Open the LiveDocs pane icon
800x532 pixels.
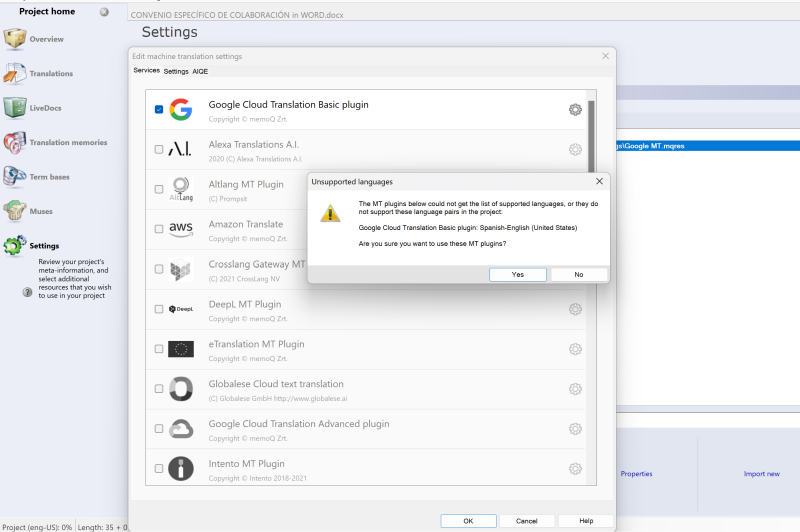pyautogui.click(x=15, y=108)
